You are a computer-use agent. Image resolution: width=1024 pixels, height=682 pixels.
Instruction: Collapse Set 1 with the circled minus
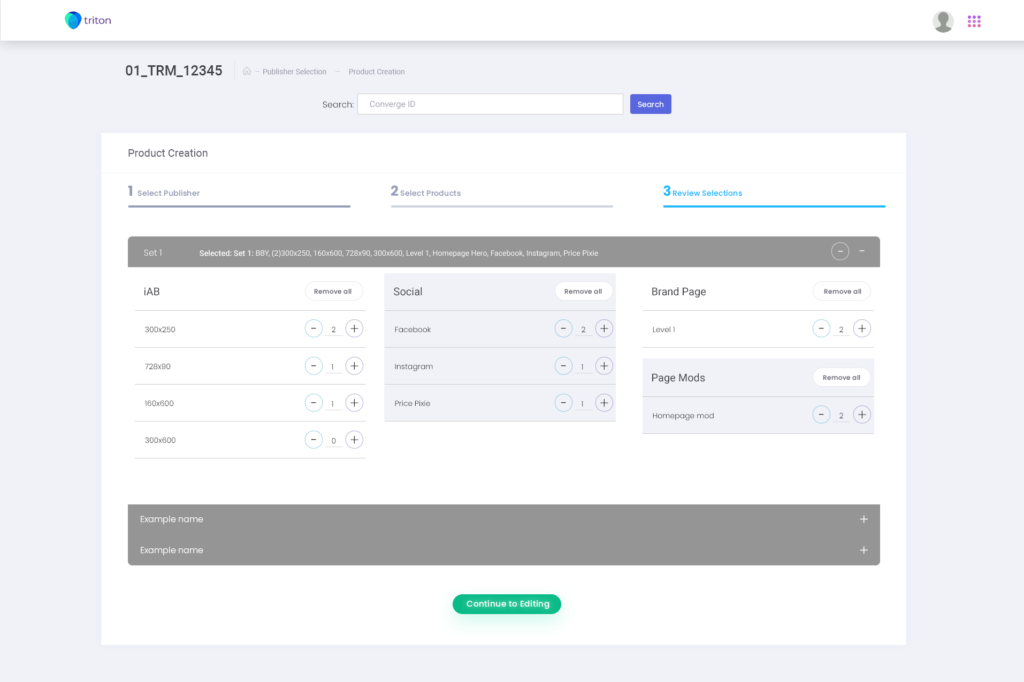[840, 252]
